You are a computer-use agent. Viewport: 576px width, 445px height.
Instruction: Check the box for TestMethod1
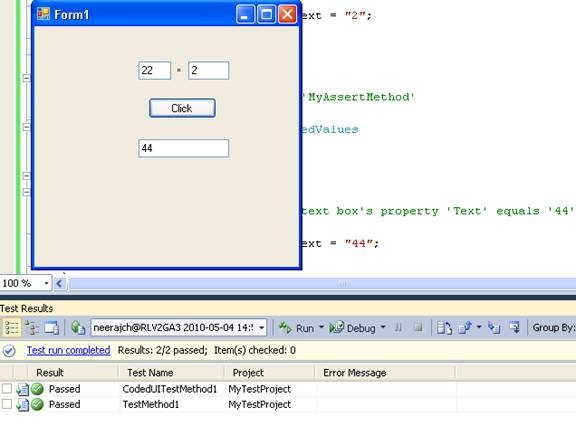point(7,404)
